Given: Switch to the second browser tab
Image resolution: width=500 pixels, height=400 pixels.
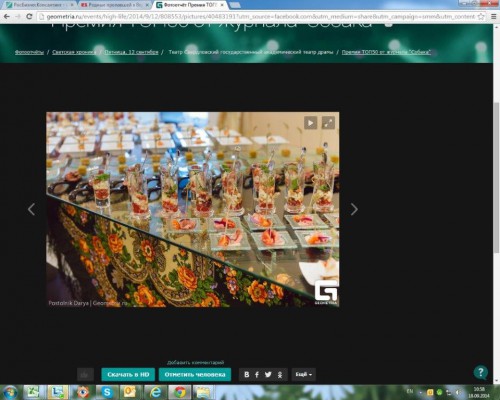Looking at the screenshot, I should (115, 5).
